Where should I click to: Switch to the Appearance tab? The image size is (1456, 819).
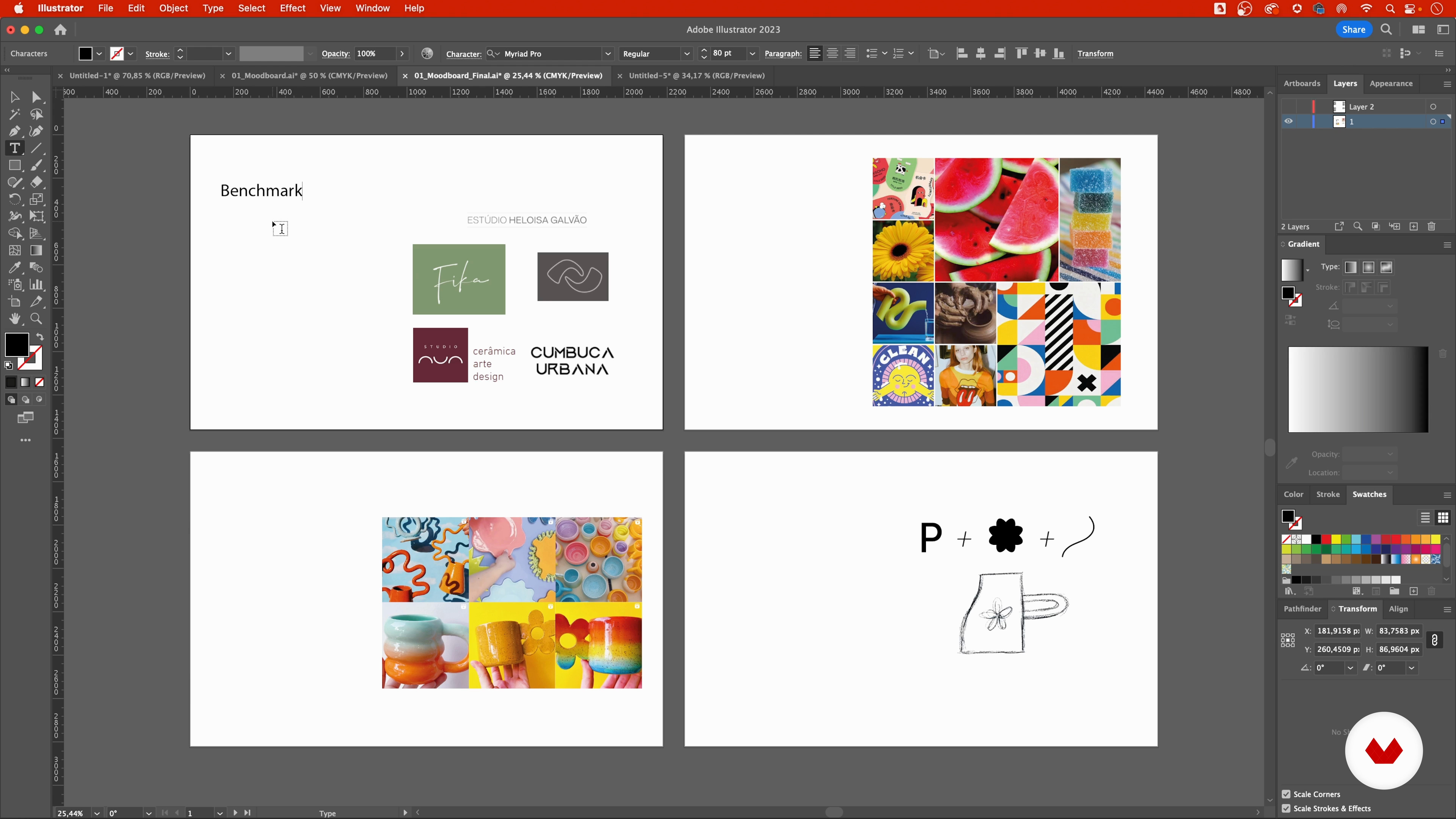point(1391,84)
